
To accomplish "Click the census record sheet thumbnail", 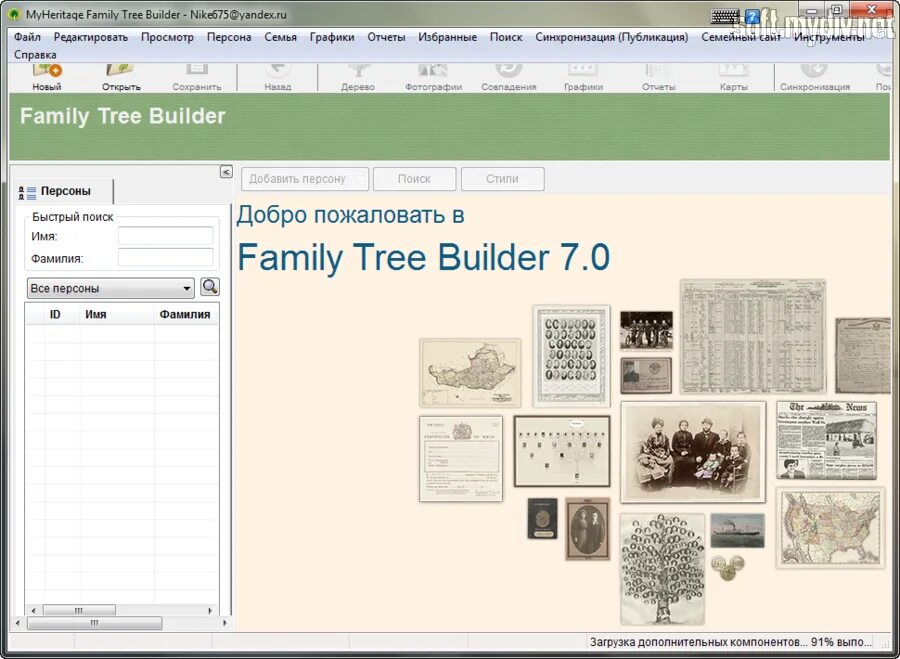I will tap(752, 336).
